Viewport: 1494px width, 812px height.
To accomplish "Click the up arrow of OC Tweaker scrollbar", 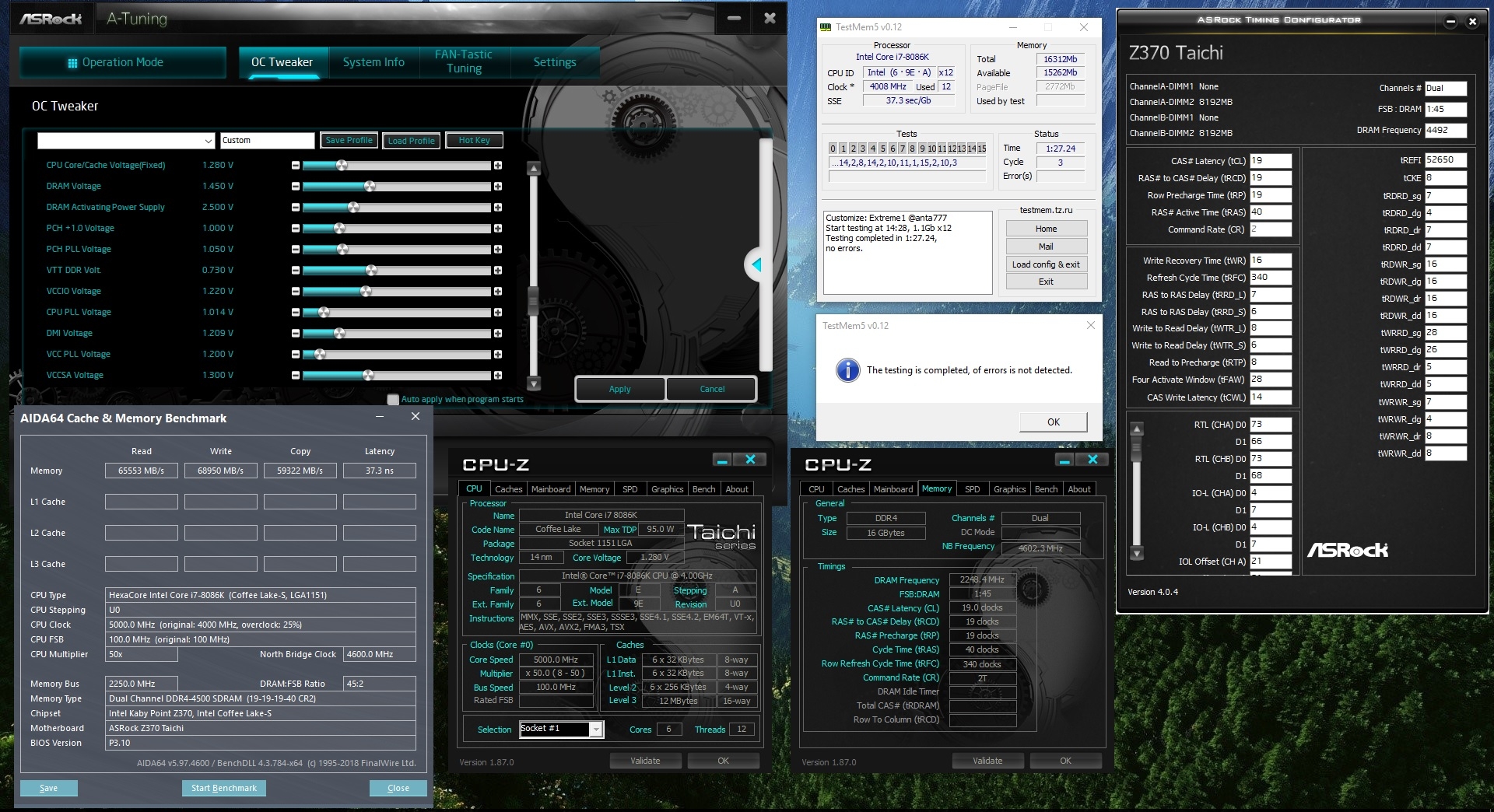I will (533, 168).
